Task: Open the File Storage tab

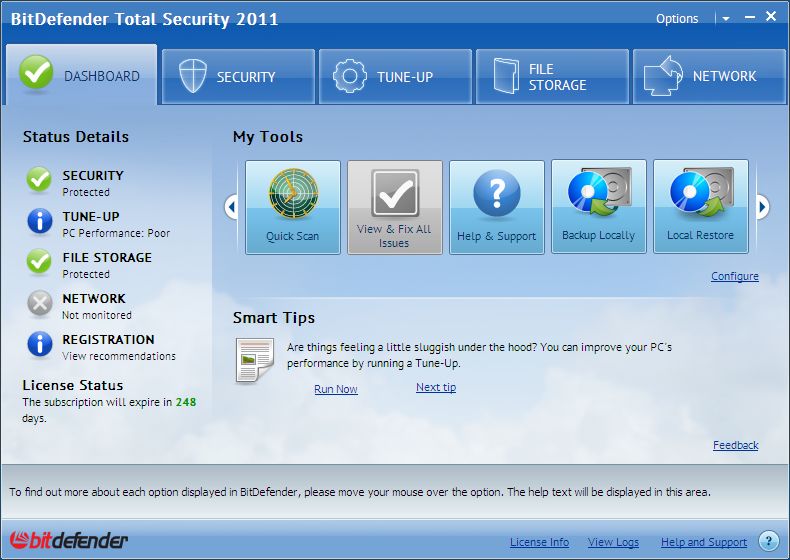Action: click(x=552, y=77)
